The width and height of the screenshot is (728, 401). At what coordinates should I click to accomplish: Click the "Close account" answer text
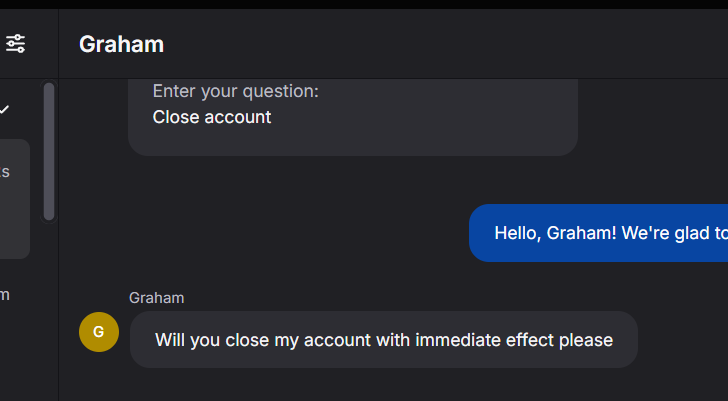point(212,117)
